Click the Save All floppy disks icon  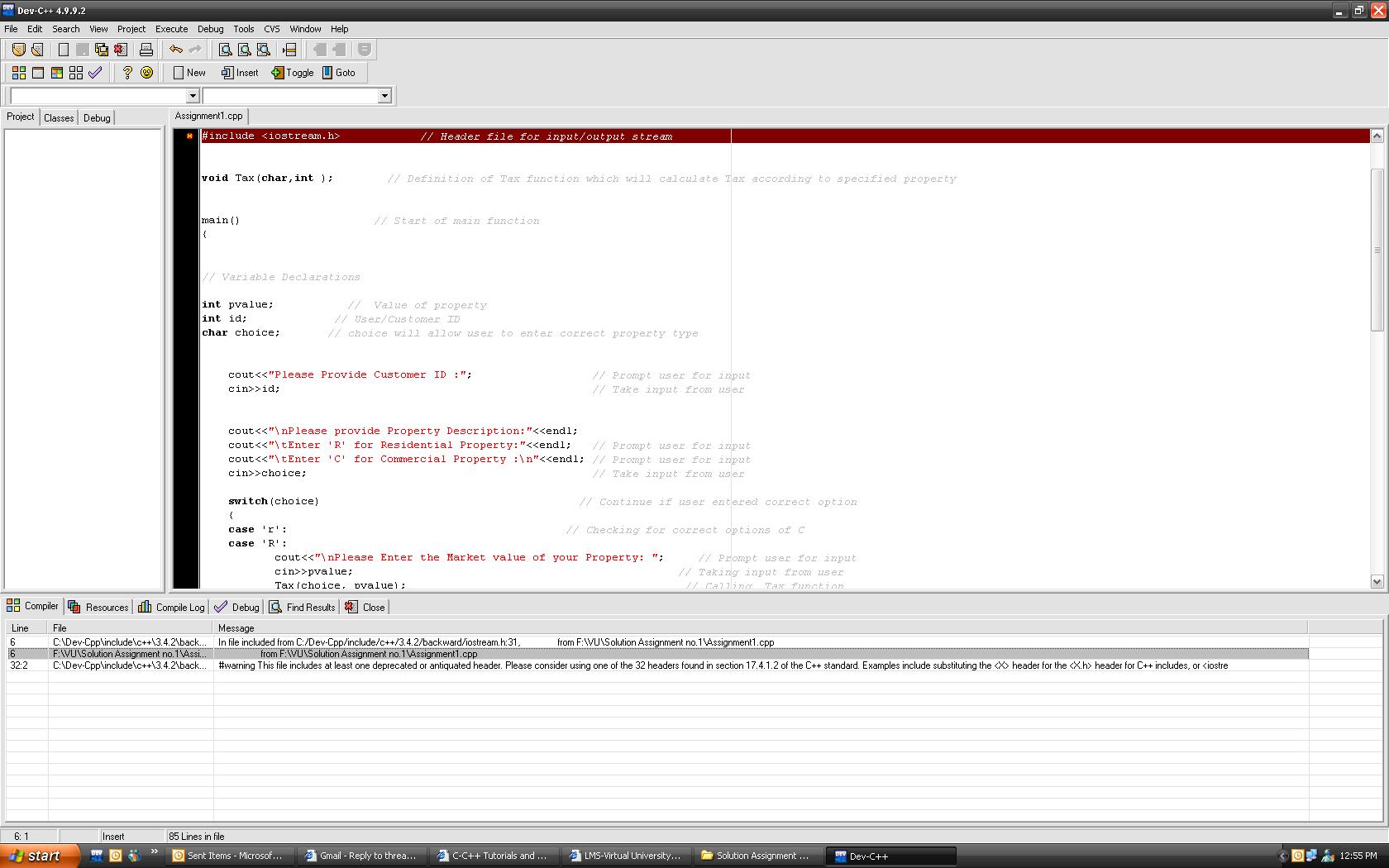coord(102,50)
